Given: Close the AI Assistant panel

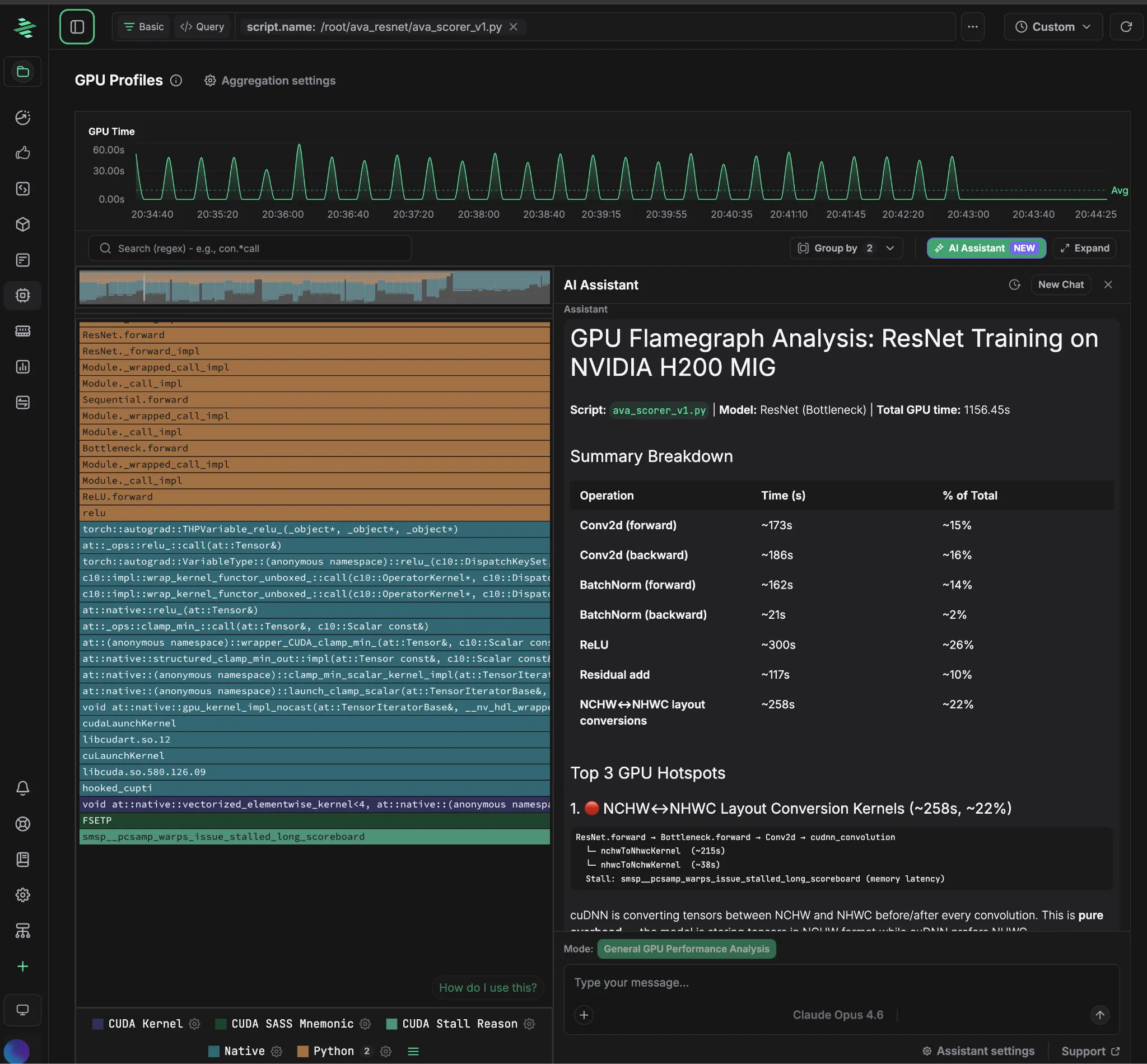Looking at the screenshot, I should coord(1108,285).
